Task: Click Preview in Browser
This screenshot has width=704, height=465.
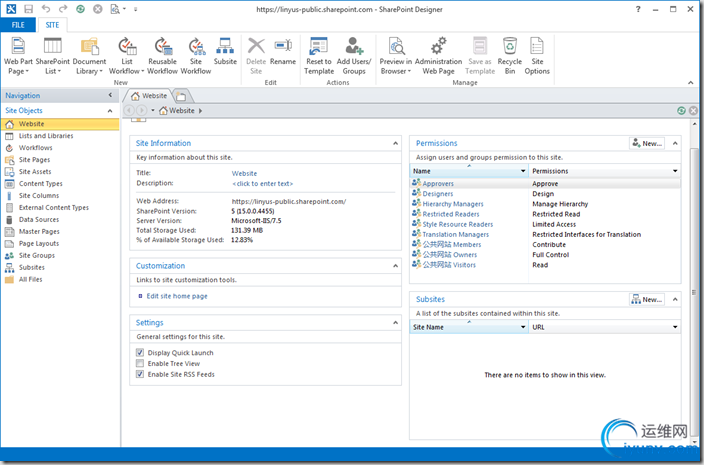Action: tap(396, 56)
